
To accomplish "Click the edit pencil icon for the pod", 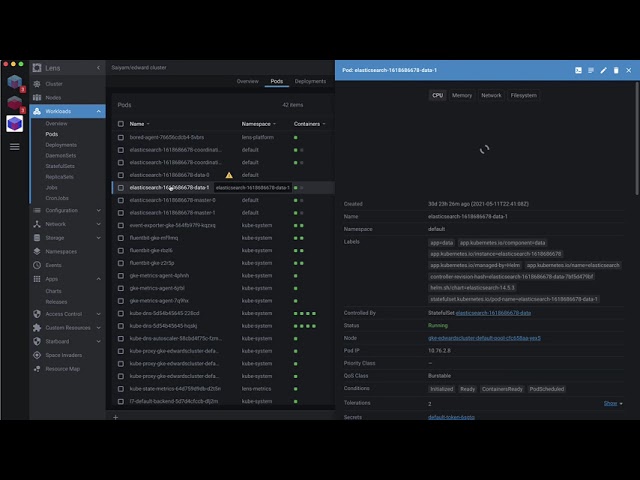I will pyautogui.click(x=603, y=70).
